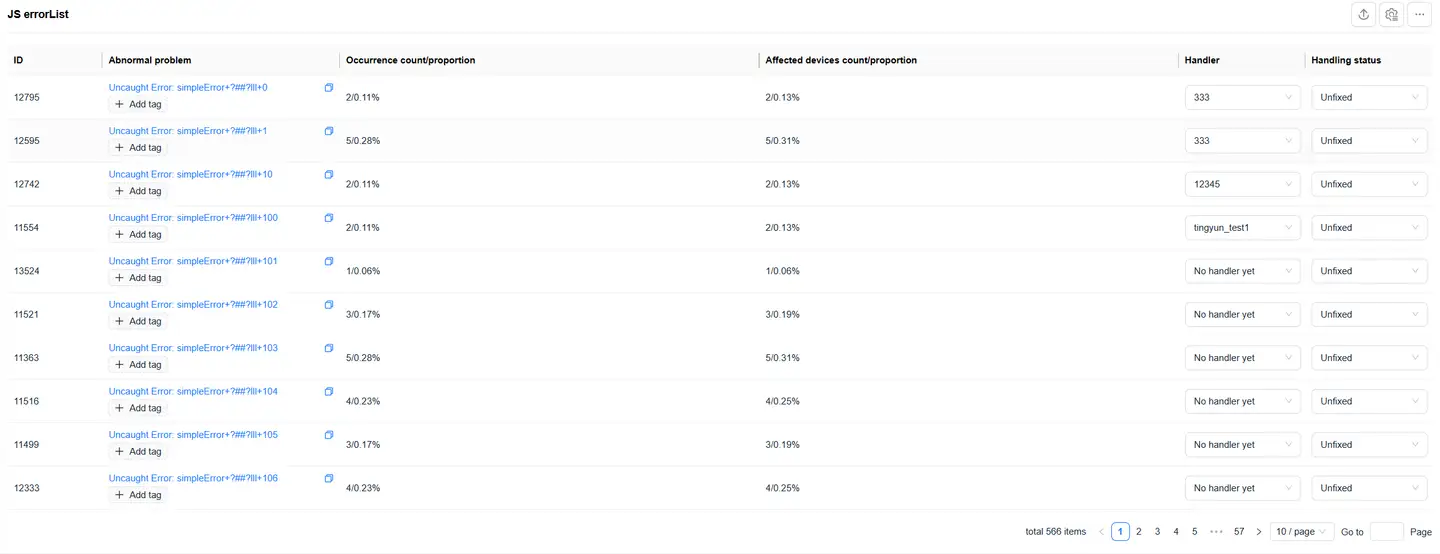
Task: Click copy icon beside simpleError+?##?lll+103
Action: coord(329,348)
